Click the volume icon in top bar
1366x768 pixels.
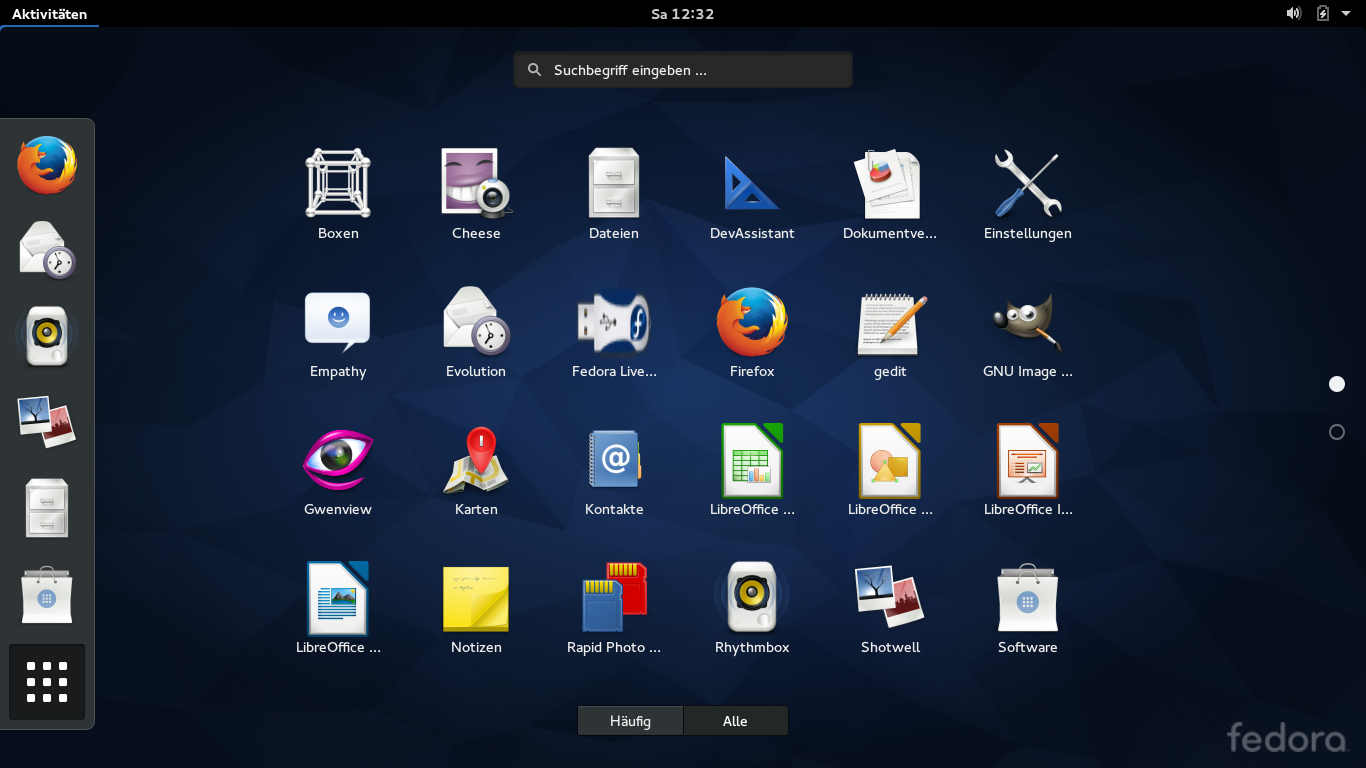pyautogui.click(x=1294, y=14)
